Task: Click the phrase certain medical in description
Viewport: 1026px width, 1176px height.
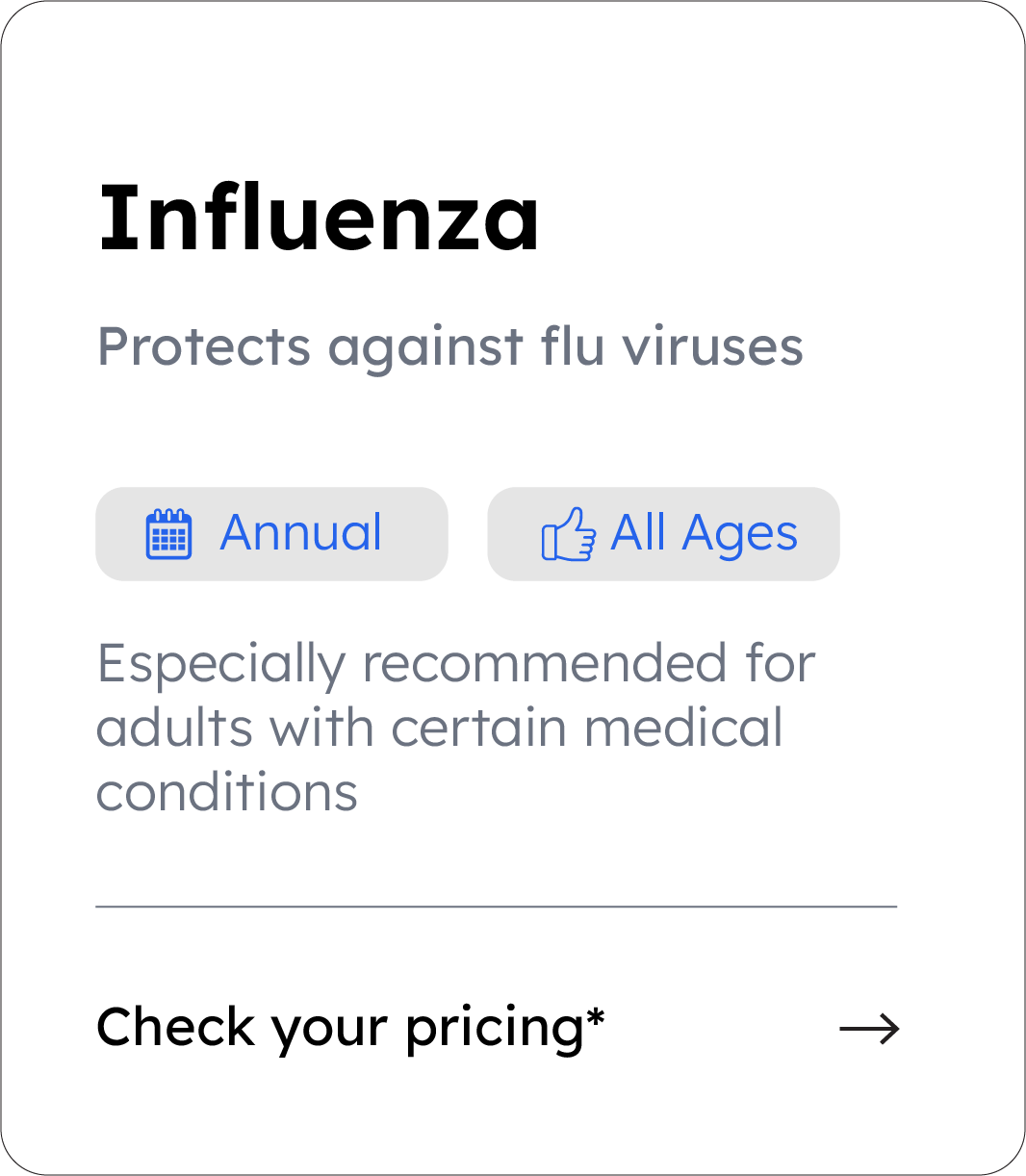Action: click(587, 728)
